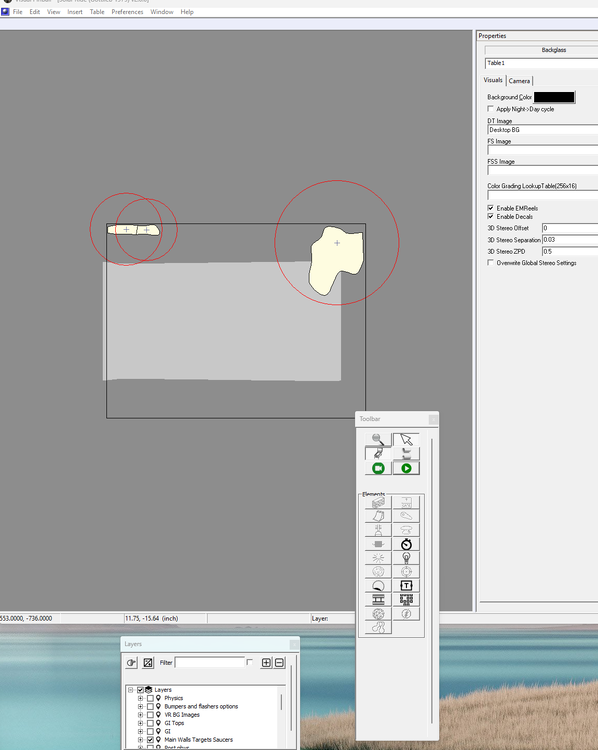This screenshot has width=598, height=750.
Task: Open the File menu
Action: tap(18, 12)
